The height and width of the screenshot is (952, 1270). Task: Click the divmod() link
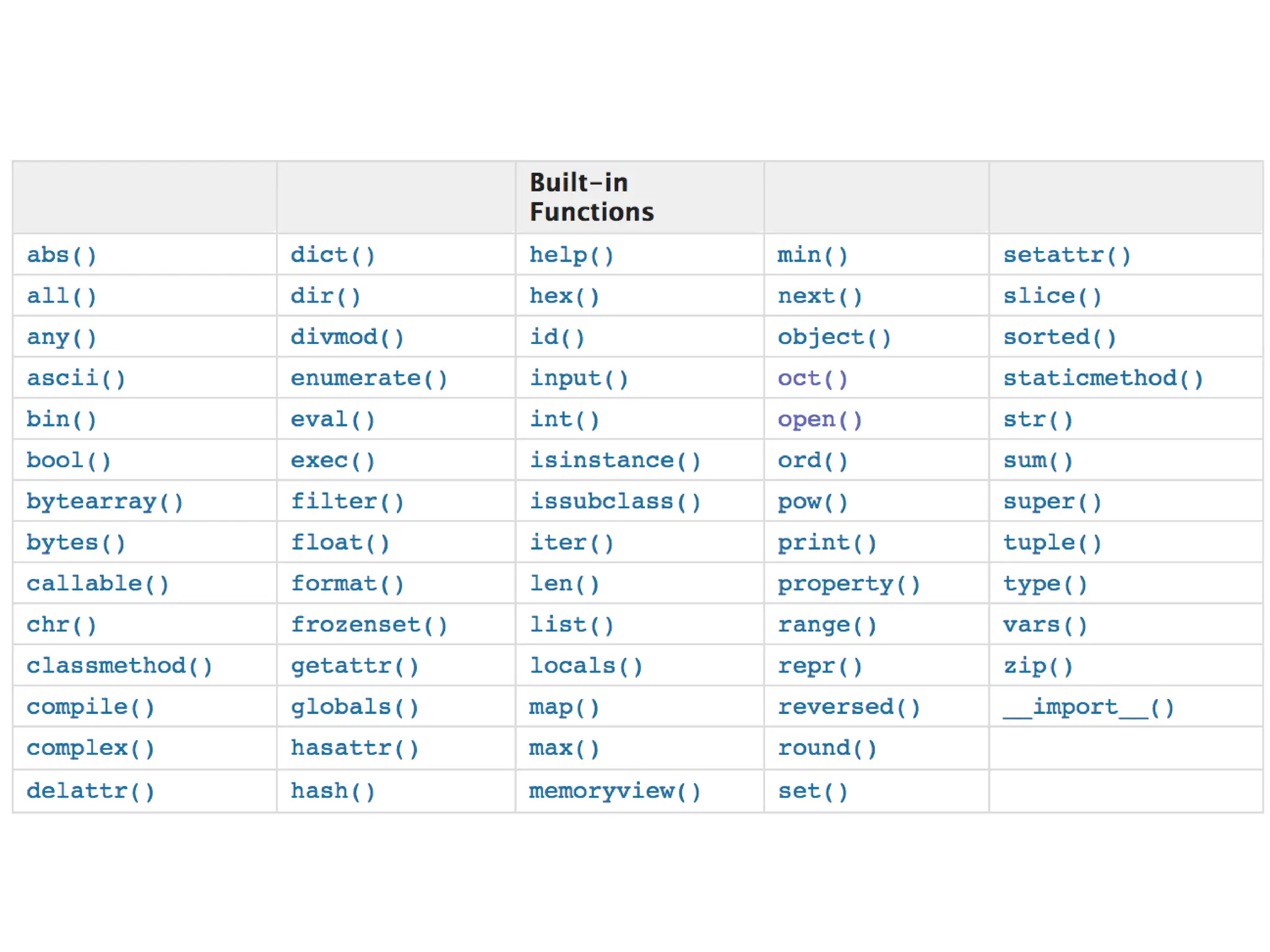click(x=347, y=338)
